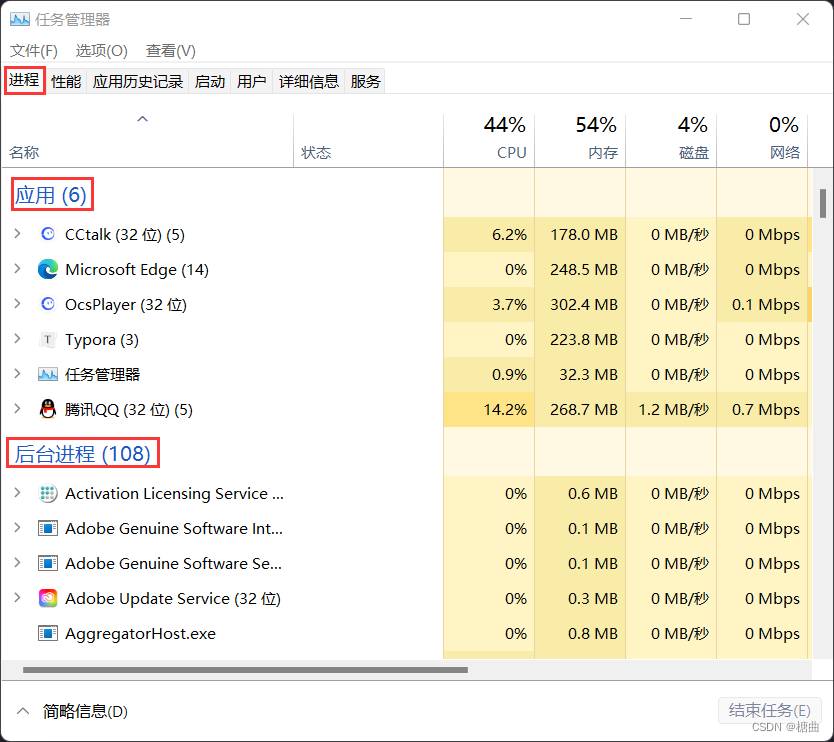
Task: Switch to the 详细信息 tab
Action: (x=309, y=81)
